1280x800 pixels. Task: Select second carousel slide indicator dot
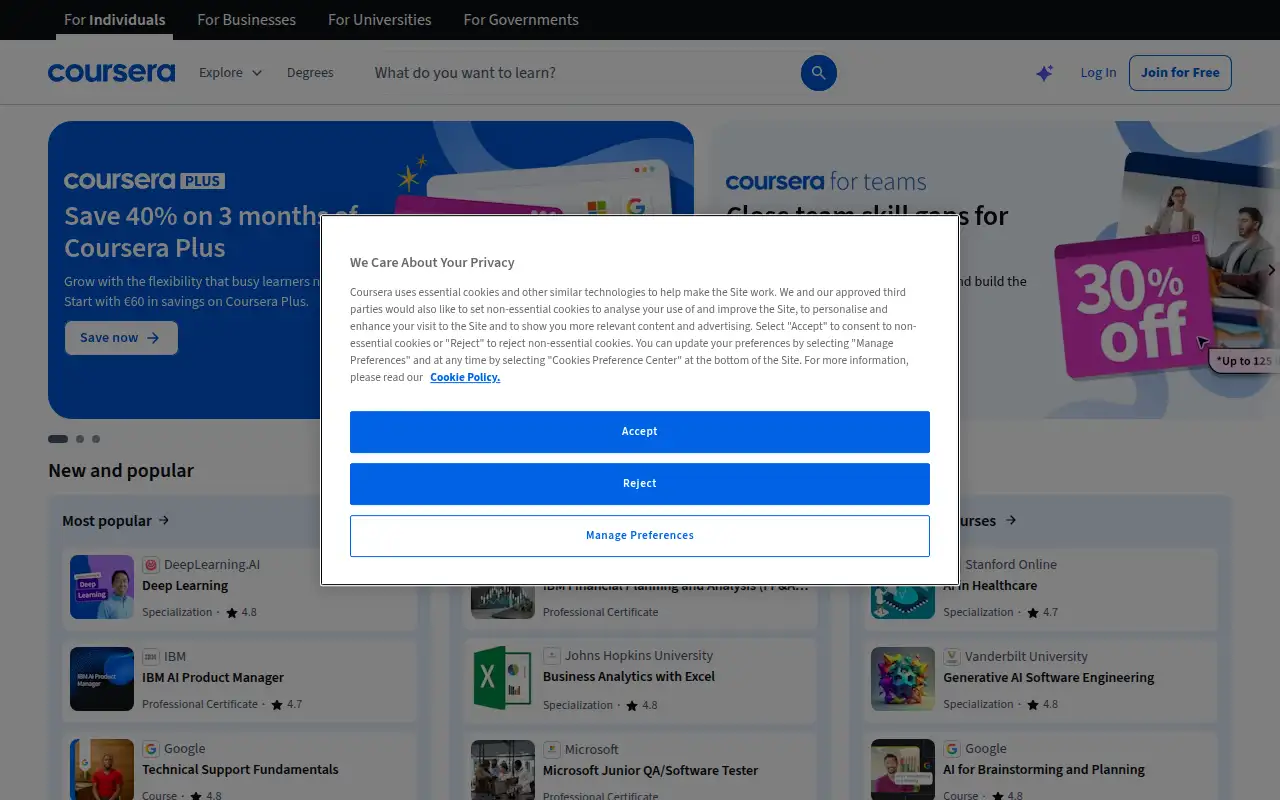(x=80, y=439)
